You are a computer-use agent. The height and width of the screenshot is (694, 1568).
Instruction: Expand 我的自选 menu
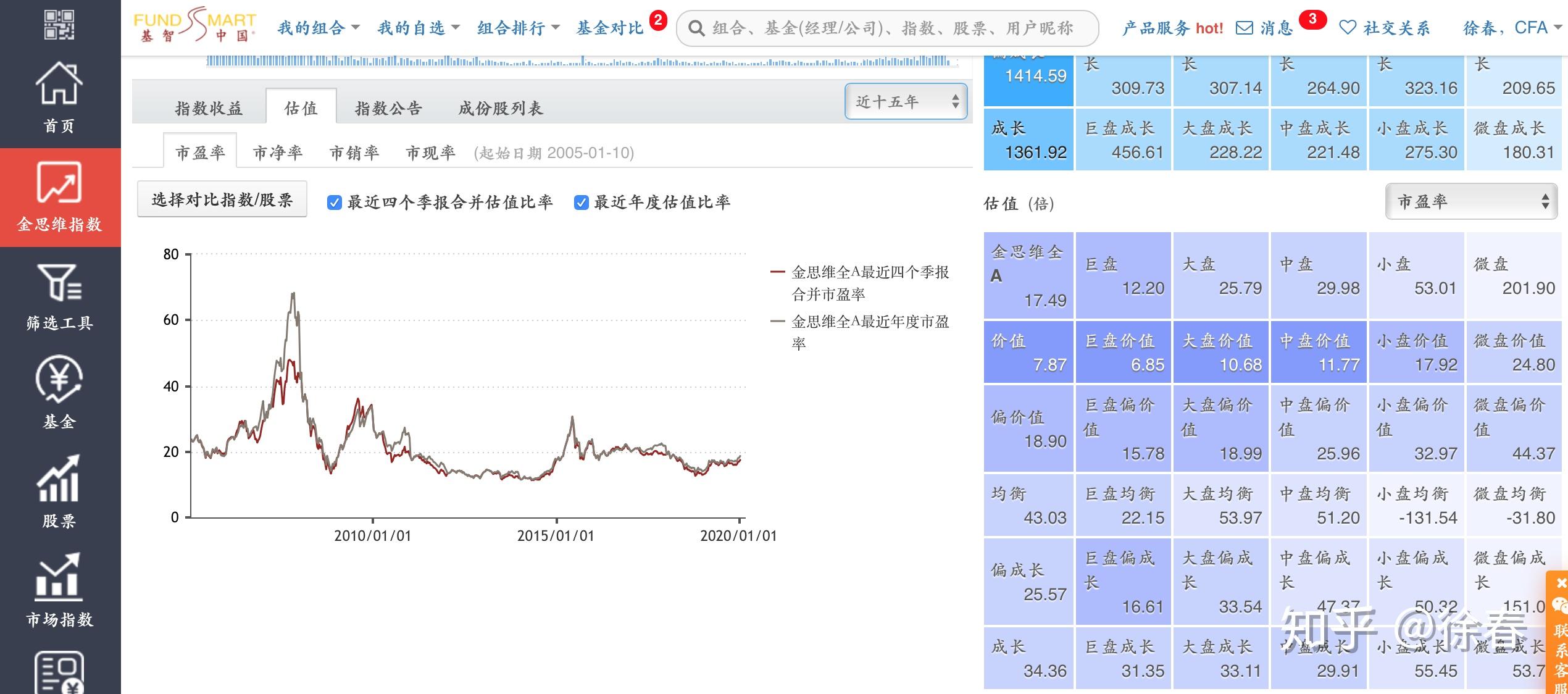tap(419, 28)
